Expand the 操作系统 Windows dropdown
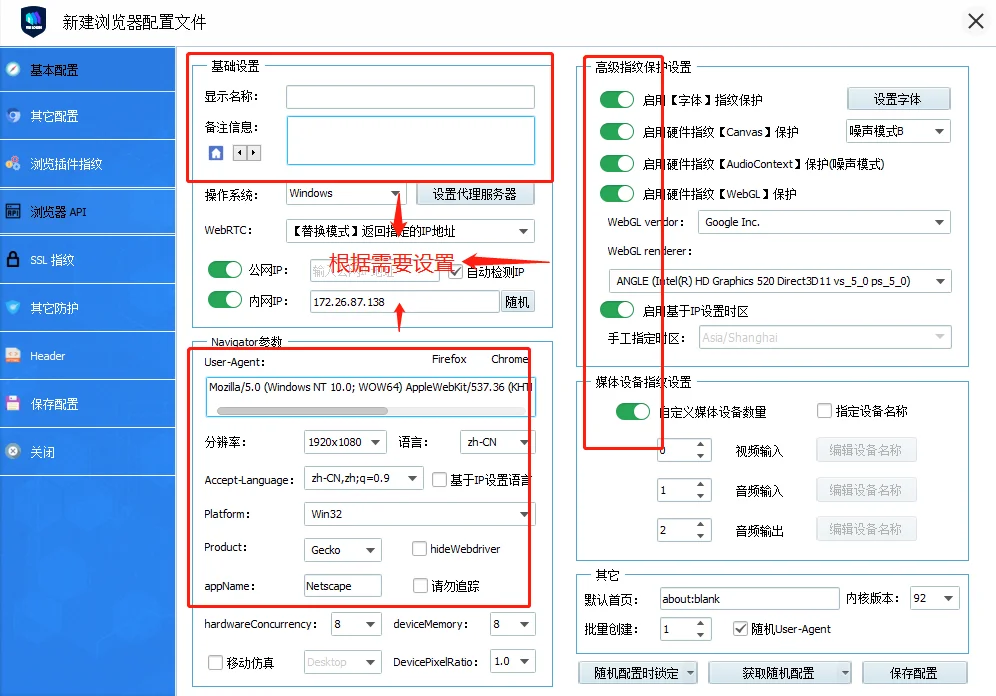The height and width of the screenshot is (696, 996). point(394,194)
